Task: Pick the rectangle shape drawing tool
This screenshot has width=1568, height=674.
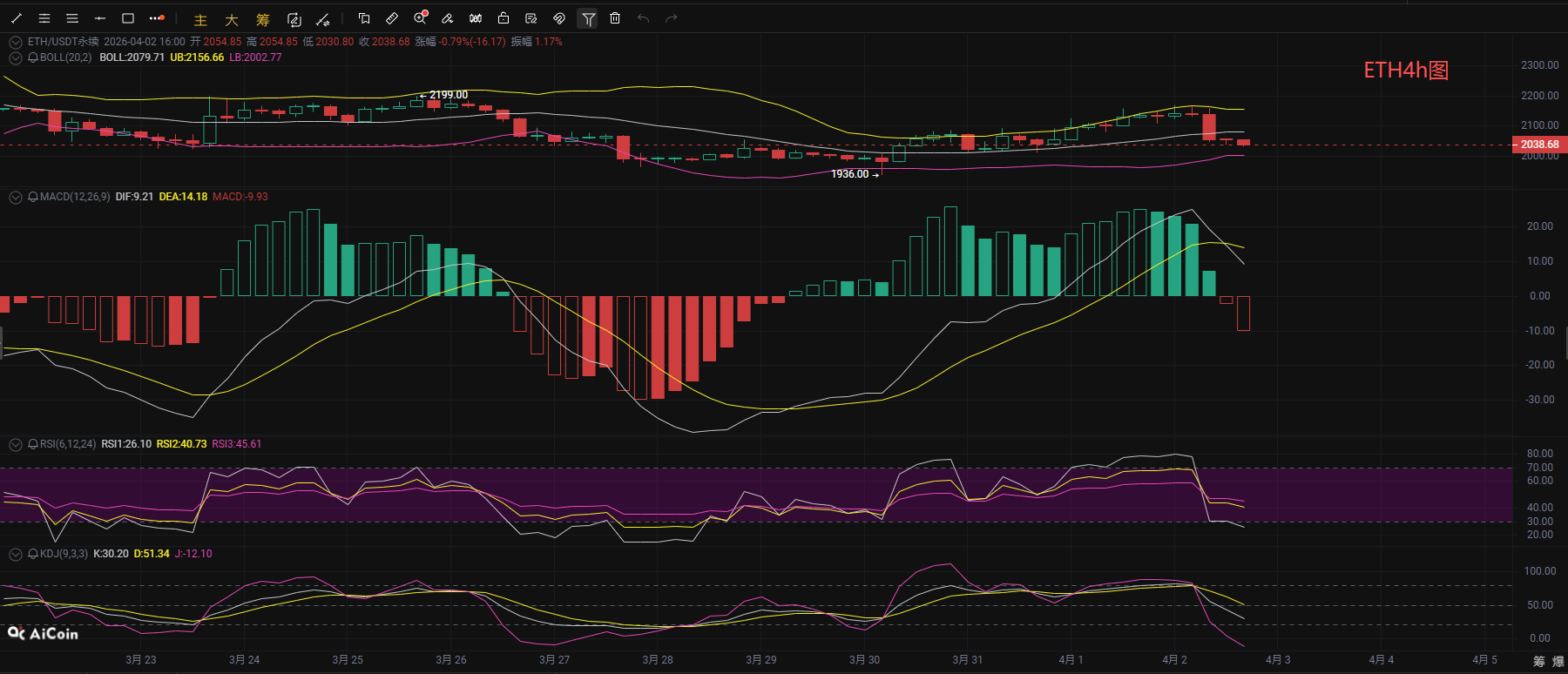Action: click(x=128, y=18)
